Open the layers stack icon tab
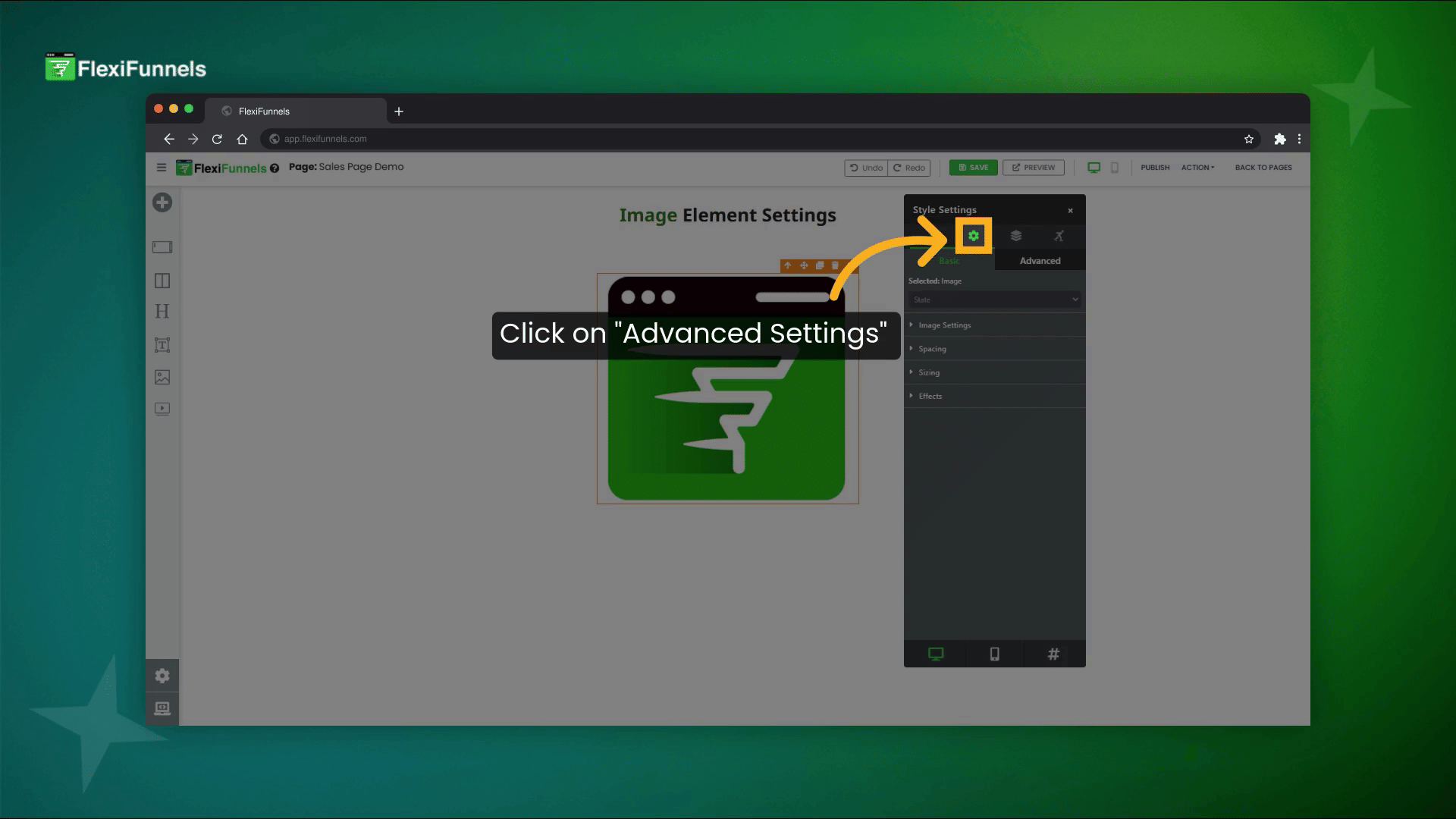 click(x=1016, y=236)
